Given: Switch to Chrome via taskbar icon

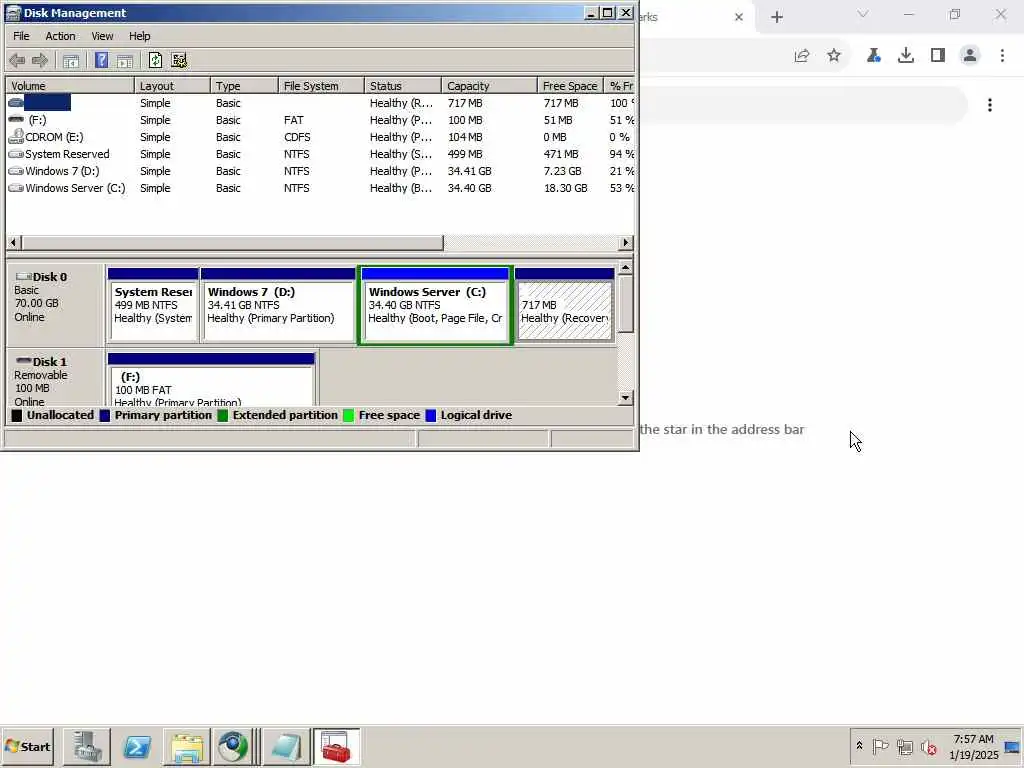Looking at the screenshot, I should (x=233, y=746).
